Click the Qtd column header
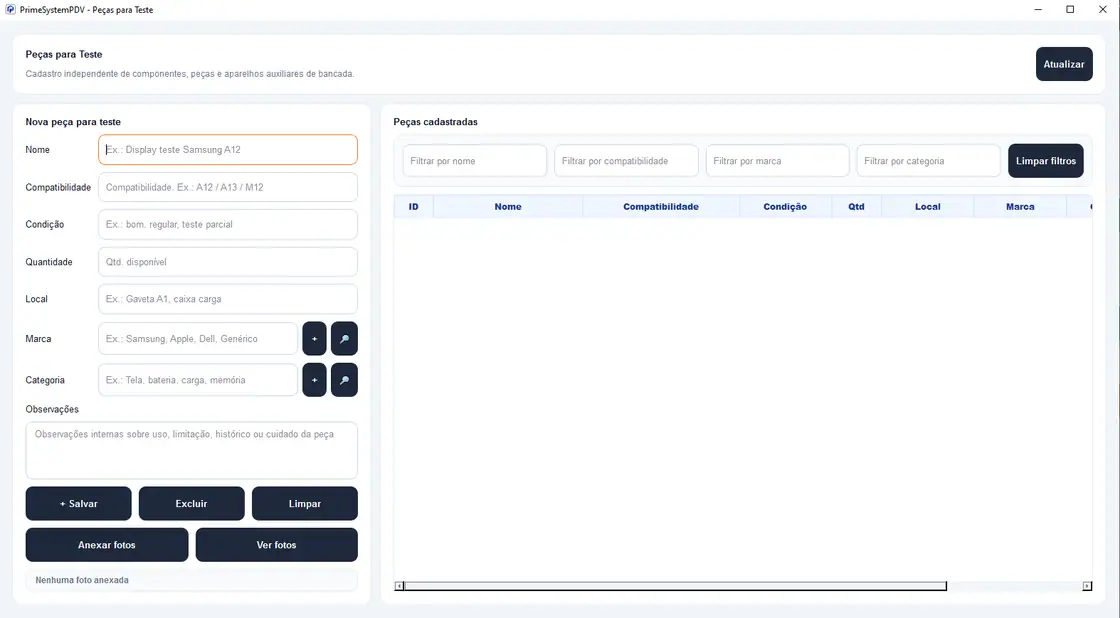The height and width of the screenshot is (618, 1120). (856, 206)
